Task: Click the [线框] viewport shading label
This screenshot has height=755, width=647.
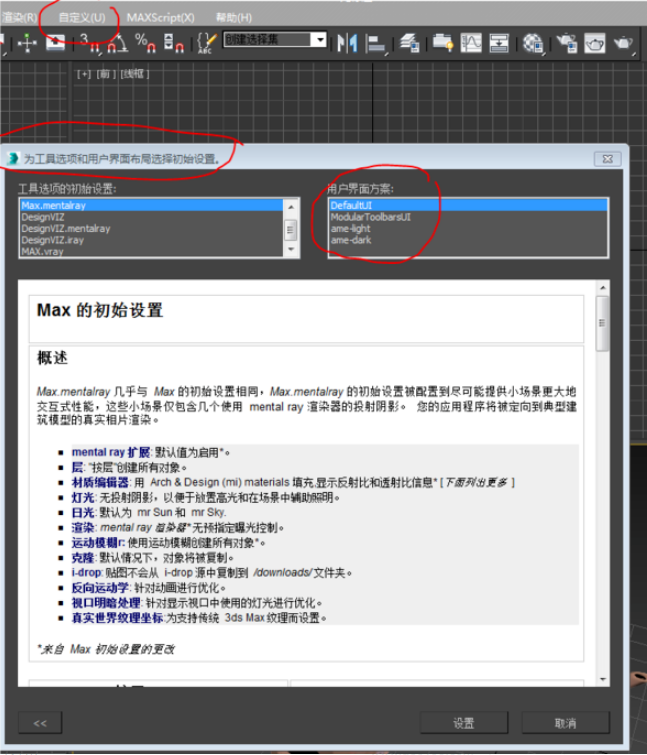Action: pos(135,74)
